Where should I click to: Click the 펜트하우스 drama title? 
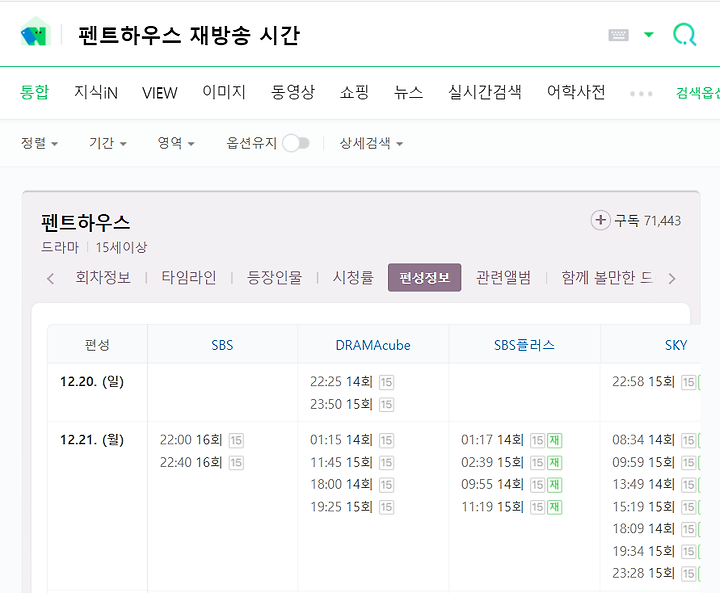(x=86, y=222)
